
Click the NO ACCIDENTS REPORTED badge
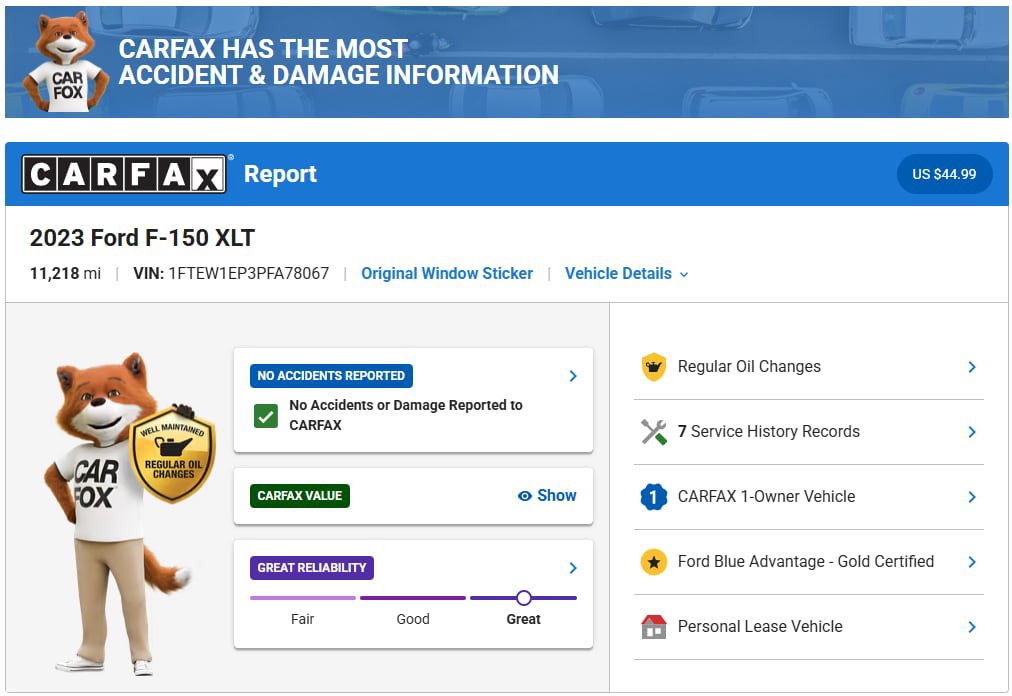click(331, 376)
